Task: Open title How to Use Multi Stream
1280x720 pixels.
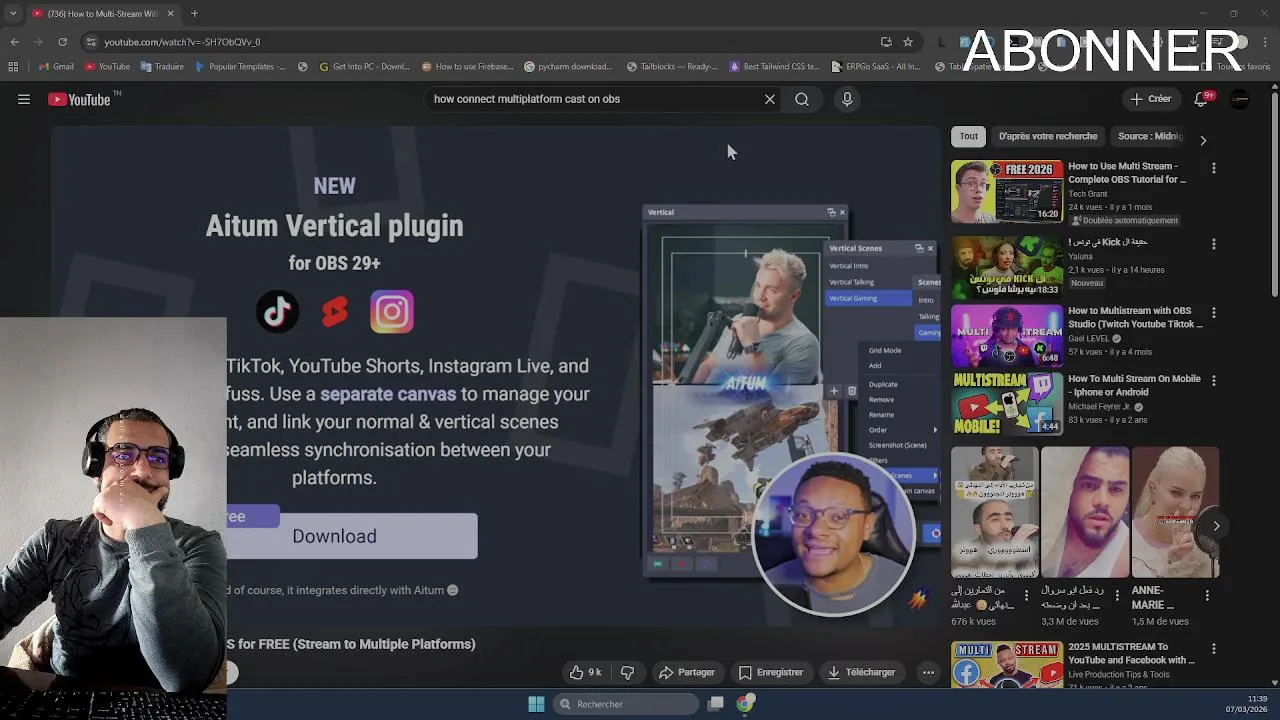Action: click(1127, 173)
